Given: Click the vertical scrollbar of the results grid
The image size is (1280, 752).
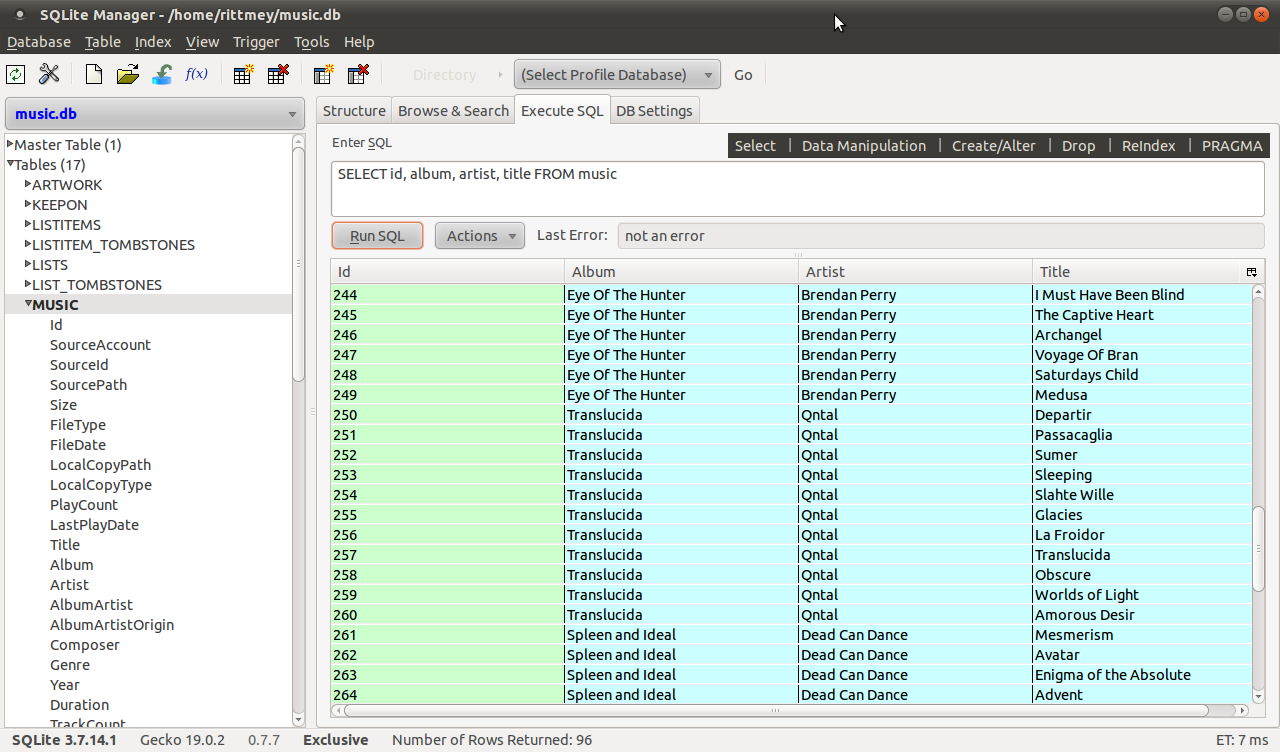Looking at the screenshot, I should click(1258, 500).
